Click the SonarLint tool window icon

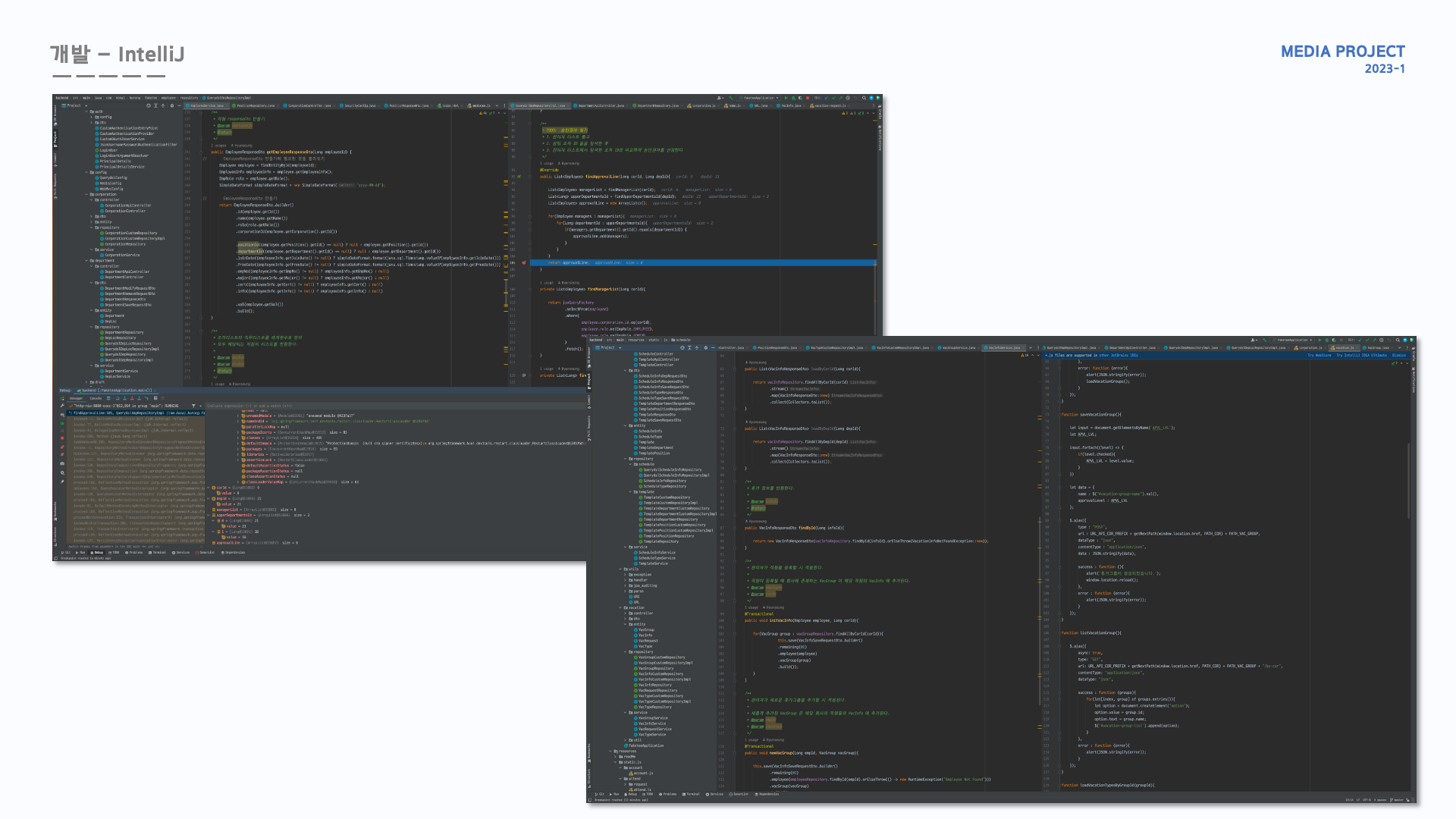(x=205, y=552)
